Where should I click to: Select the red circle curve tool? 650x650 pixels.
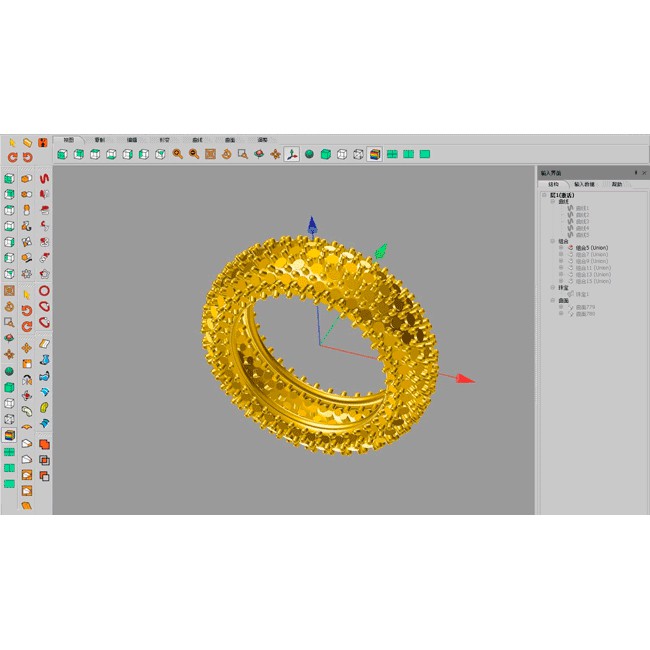[x=44, y=291]
